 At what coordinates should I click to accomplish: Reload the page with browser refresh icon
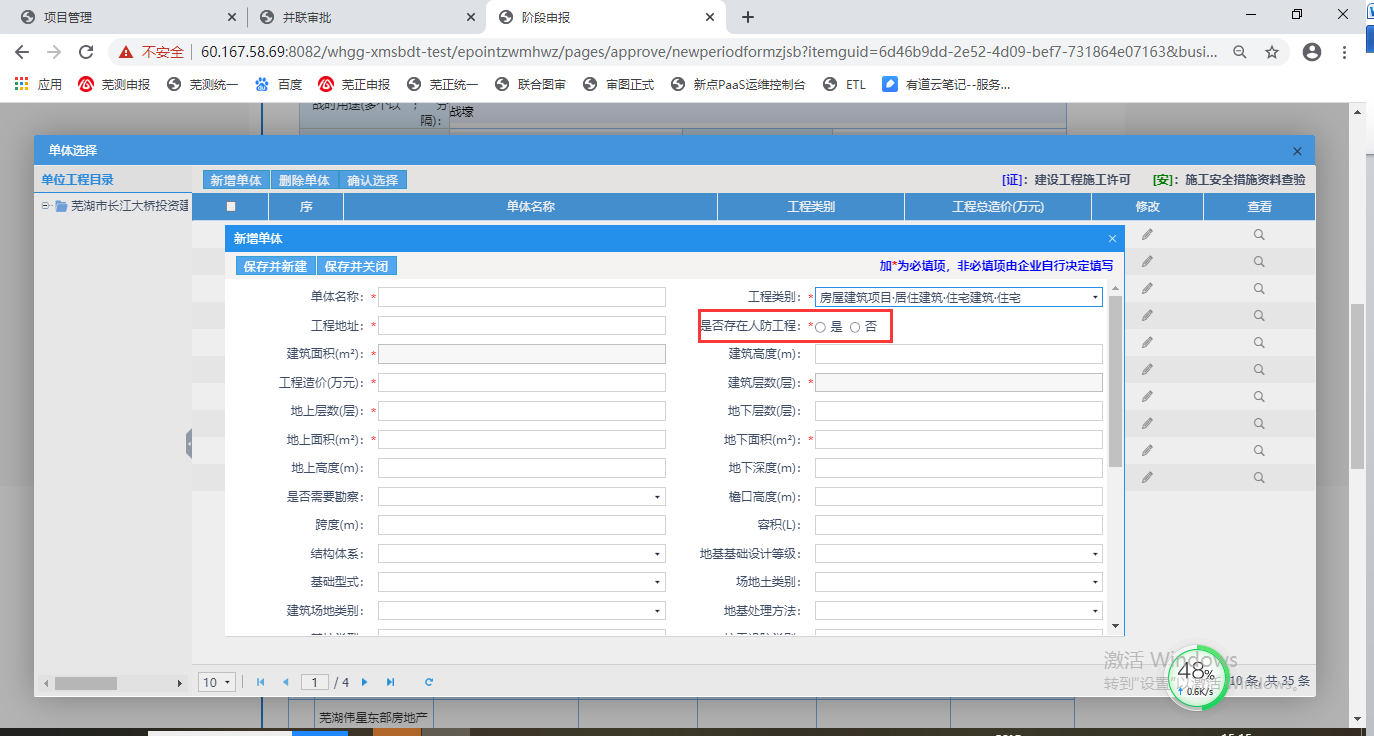click(x=86, y=52)
